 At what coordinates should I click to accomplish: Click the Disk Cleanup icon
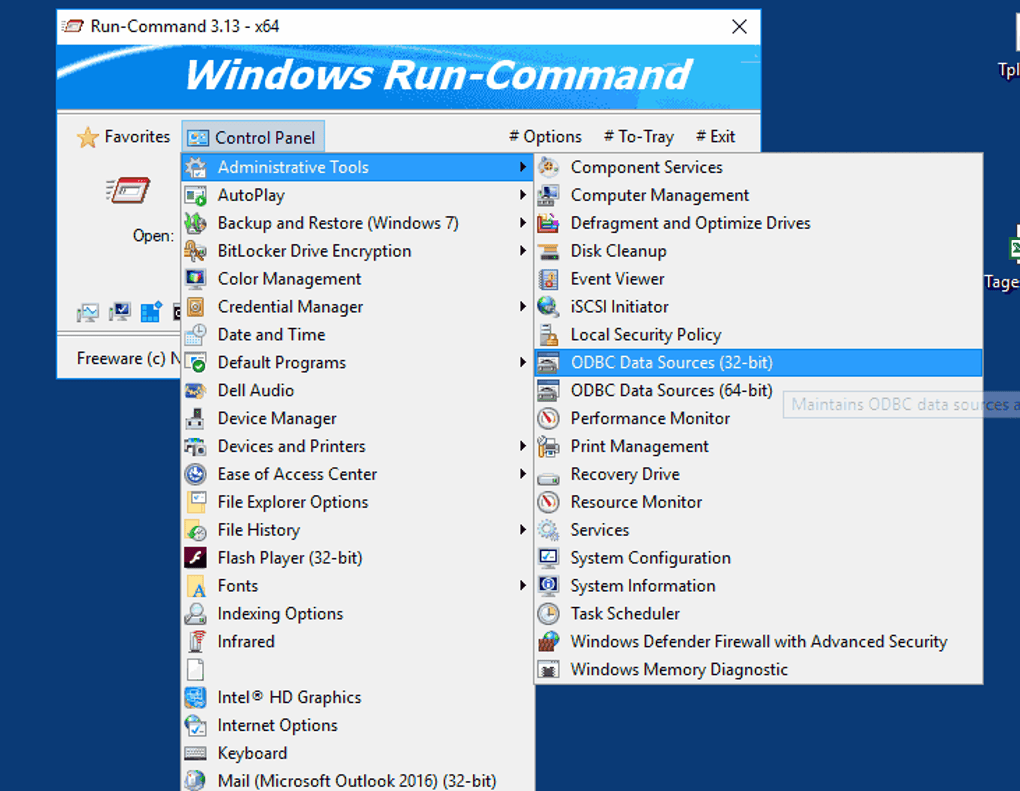tap(548, 251)
